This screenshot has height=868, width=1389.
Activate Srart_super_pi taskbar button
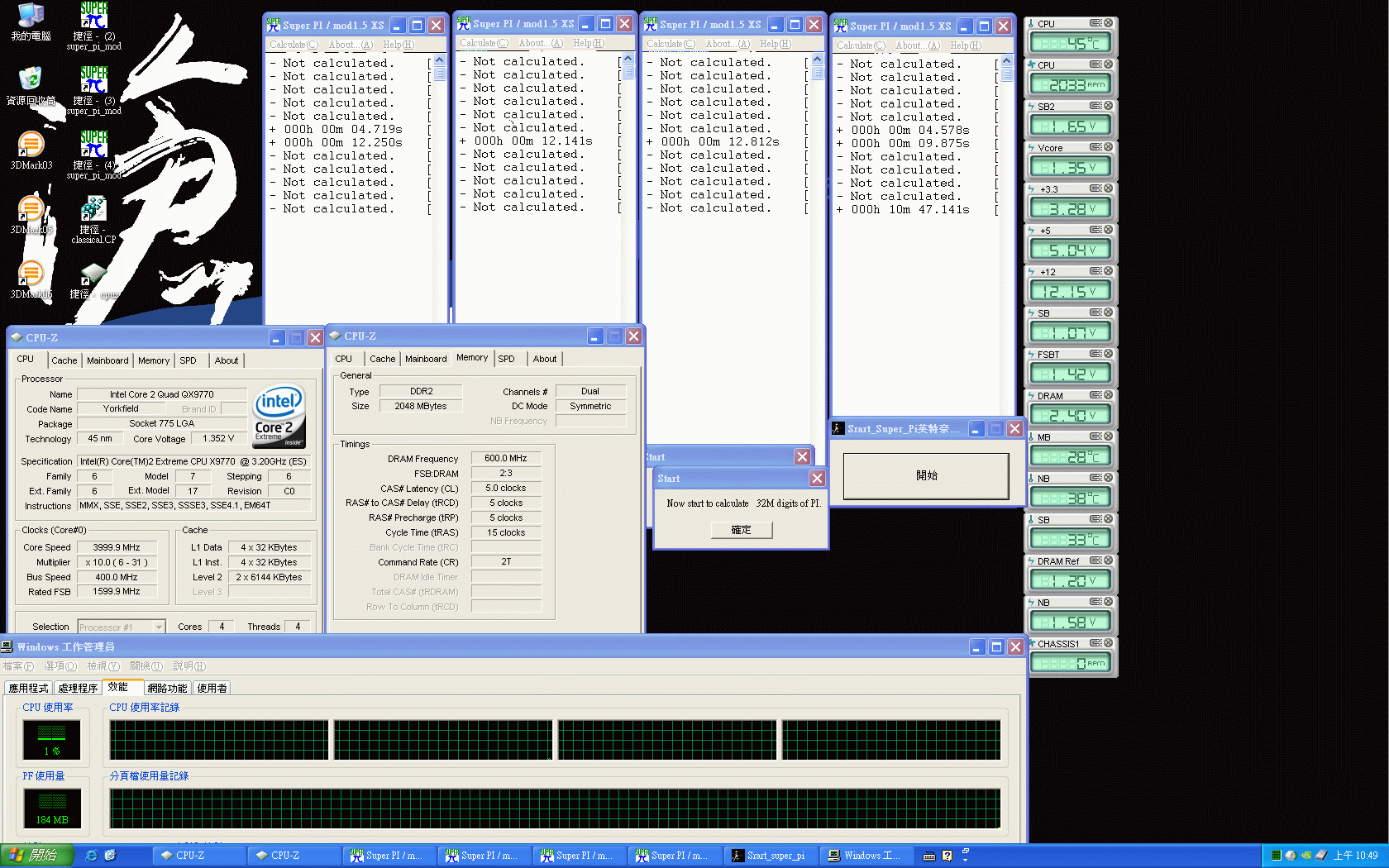tap(771, 856)
